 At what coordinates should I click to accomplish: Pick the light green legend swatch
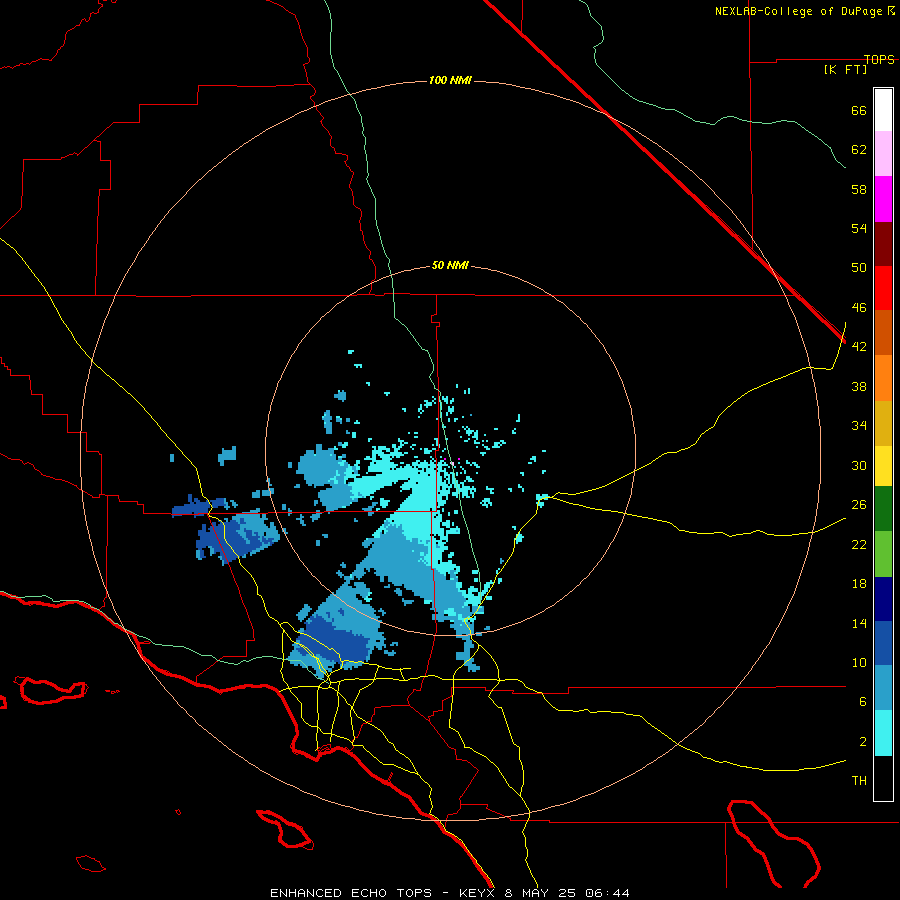pyautogui.click(x=883, y=553)
